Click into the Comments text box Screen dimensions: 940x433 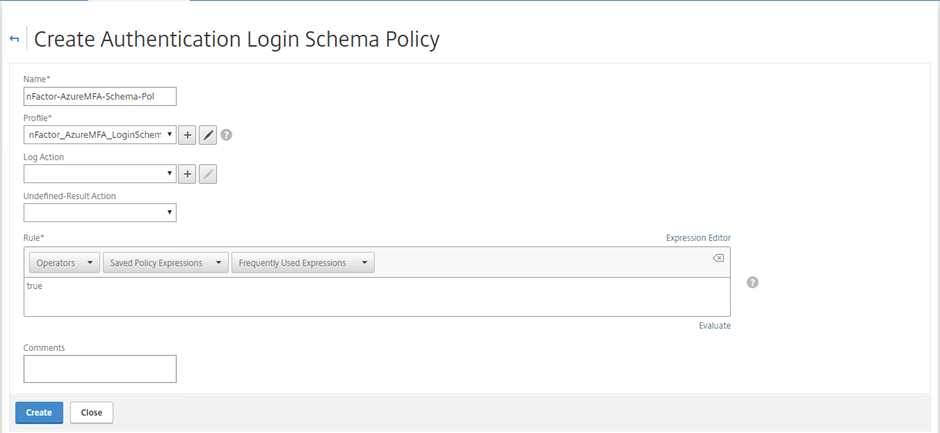pyautogui.click(x=100, y=369)
